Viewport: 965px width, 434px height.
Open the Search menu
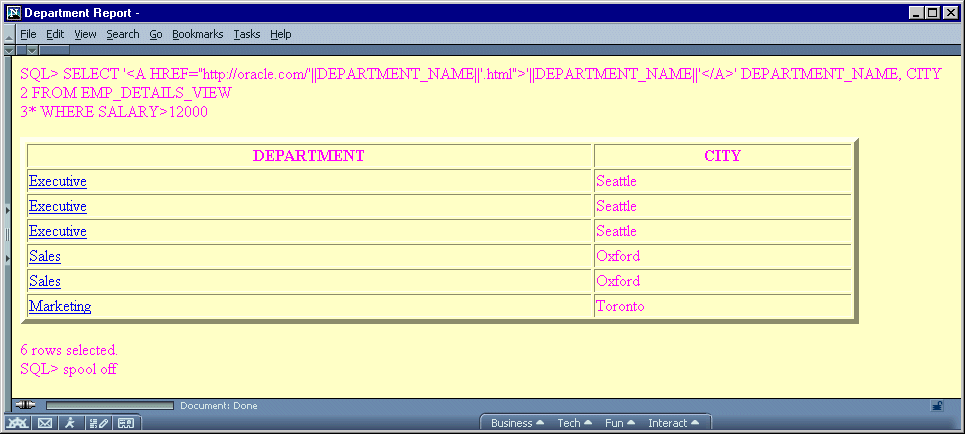[x=122, y=34]
